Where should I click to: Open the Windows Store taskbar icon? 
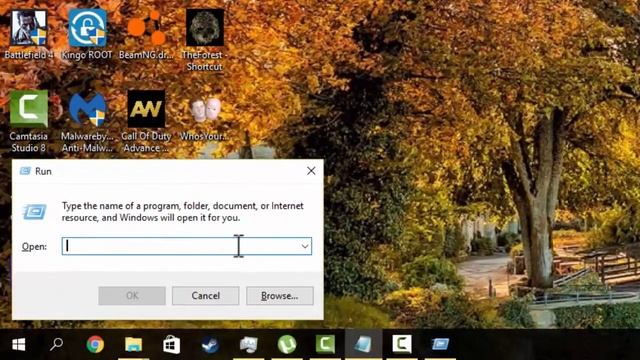coord(171,344)
